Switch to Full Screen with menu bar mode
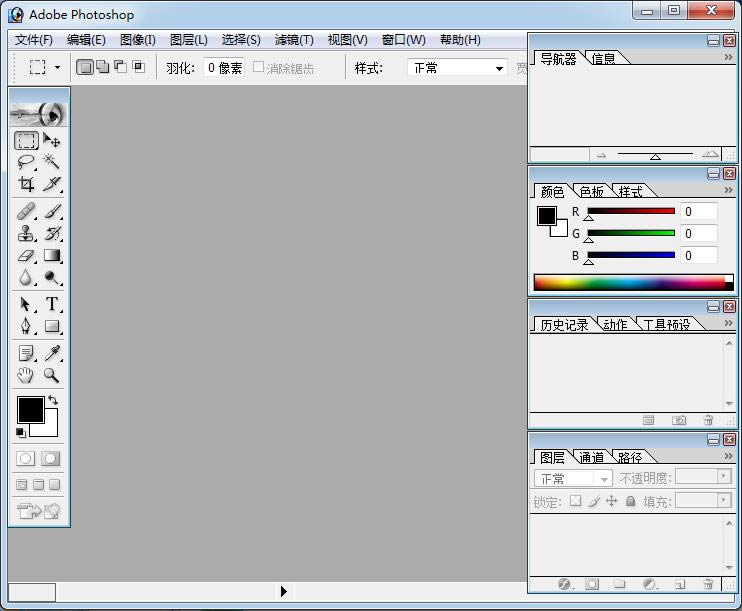The height and width of the screenshot is (611, 742). click(x=38, y=485)
